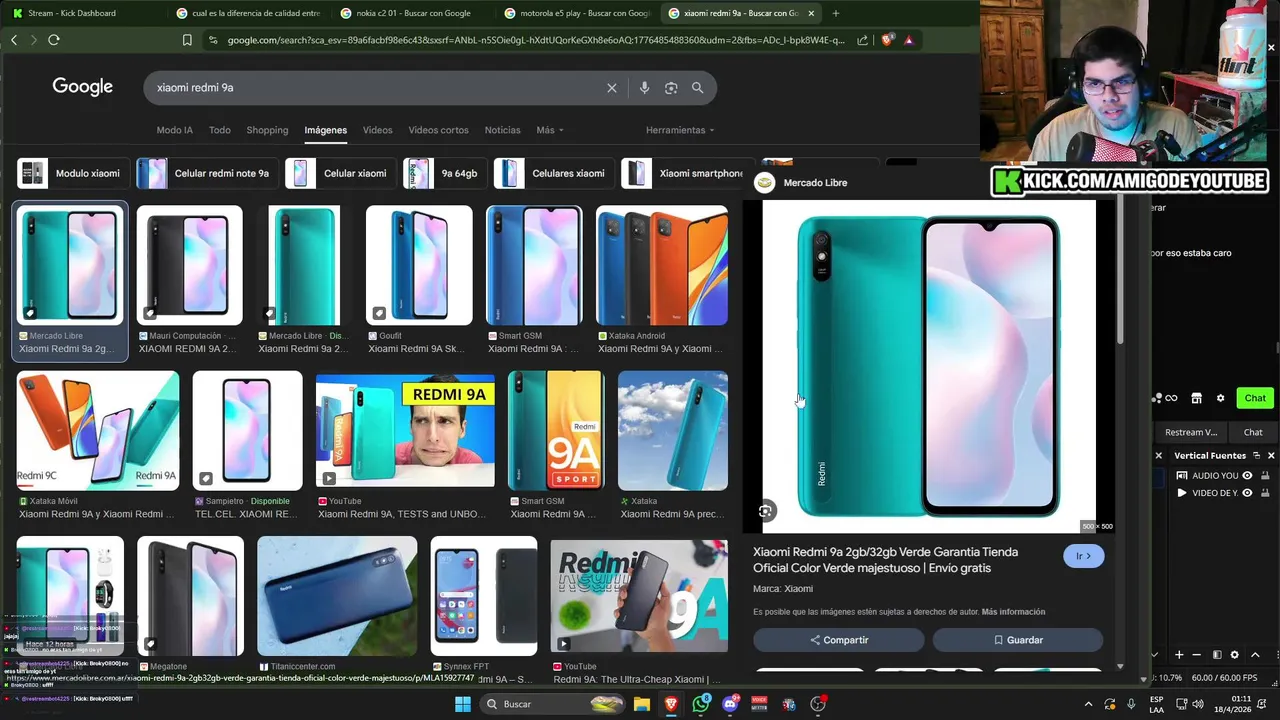Screen dimensions: 1280x720
Task: Open WhatsApp from the taskbar
Action: tap(701, 704)
